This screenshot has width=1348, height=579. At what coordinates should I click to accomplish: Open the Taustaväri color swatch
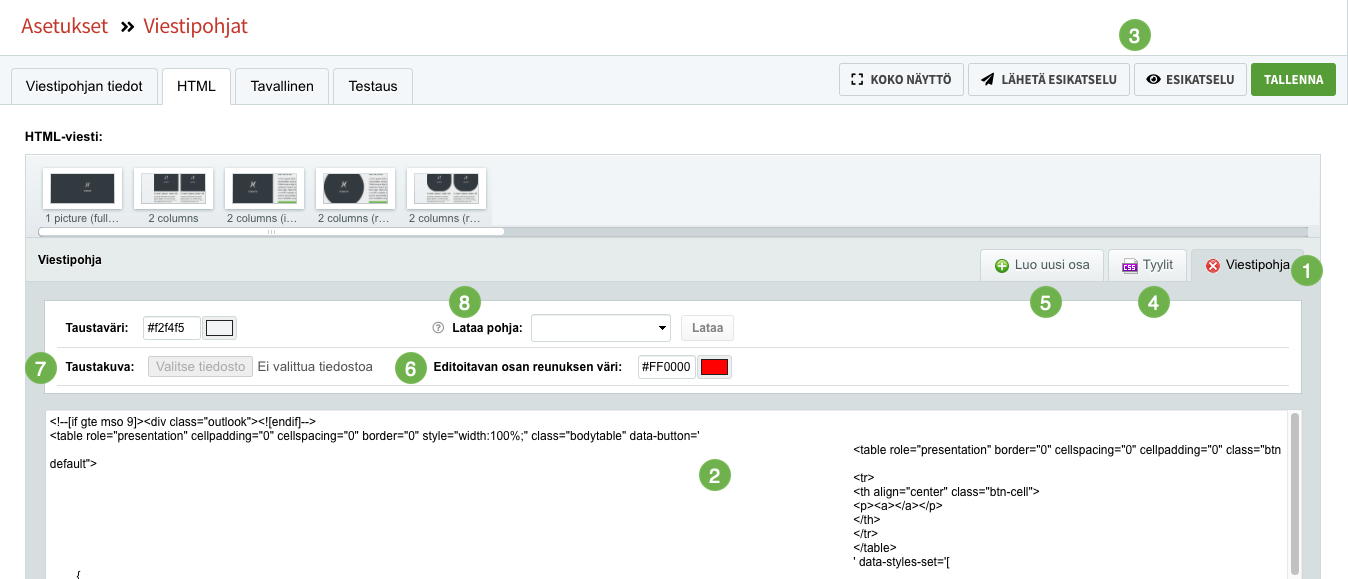[219, 327]
